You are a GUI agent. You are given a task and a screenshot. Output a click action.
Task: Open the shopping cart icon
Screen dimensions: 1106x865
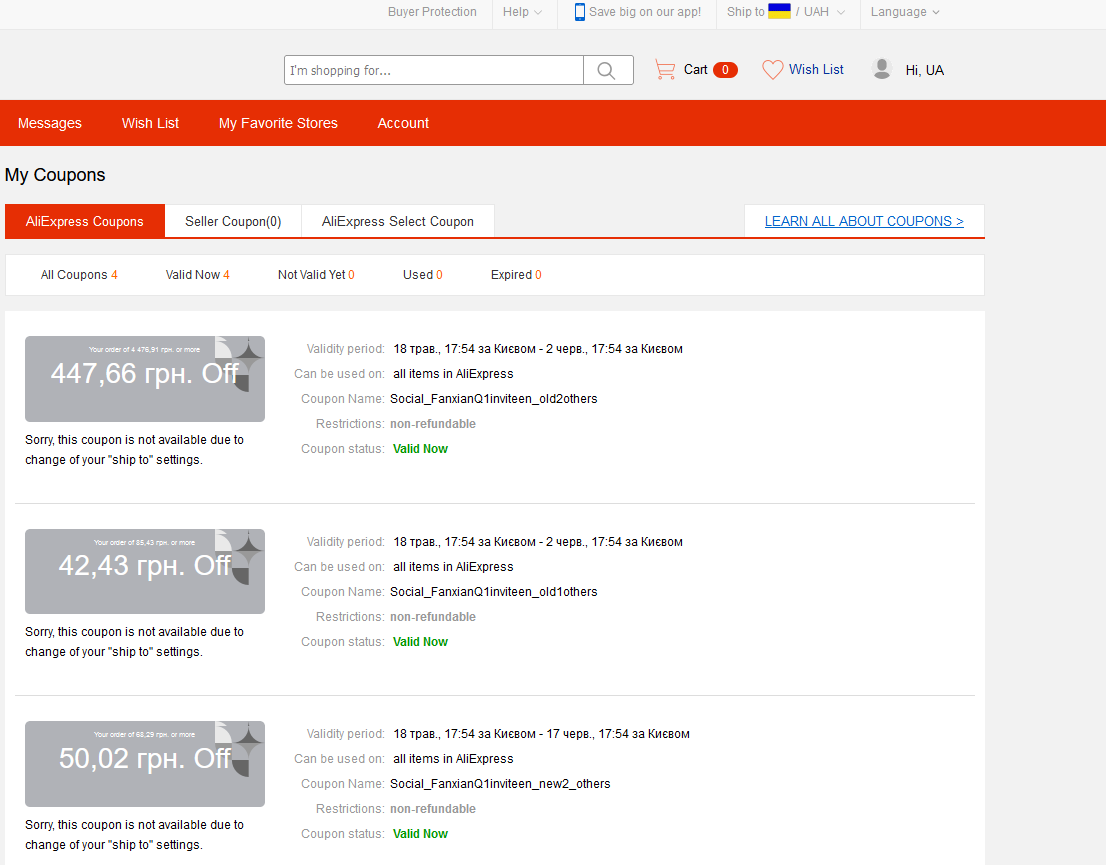click(664, 69)
